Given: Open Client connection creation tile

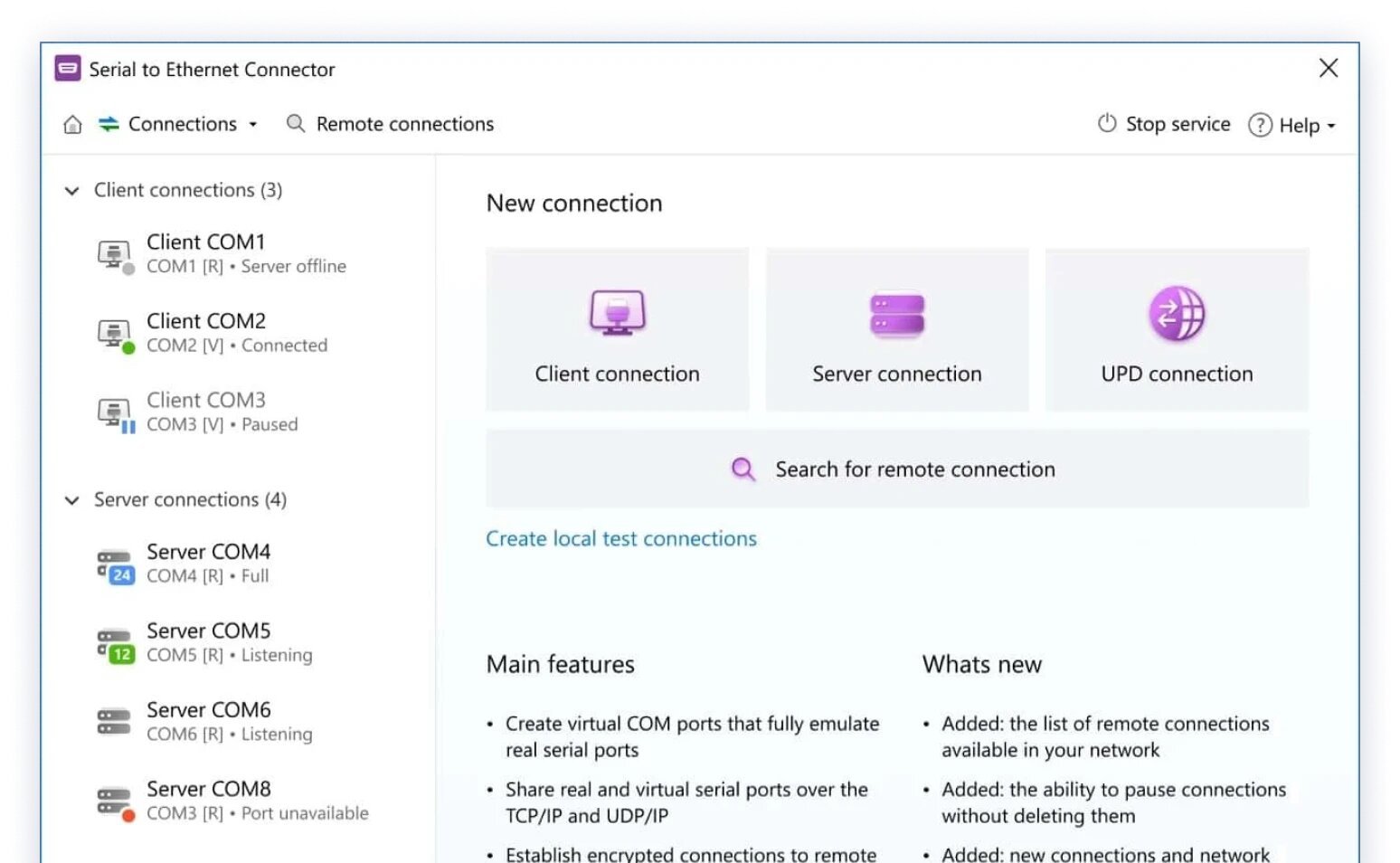Looking at the screenshot, I should pyautogui.click(x=617, y=328).
